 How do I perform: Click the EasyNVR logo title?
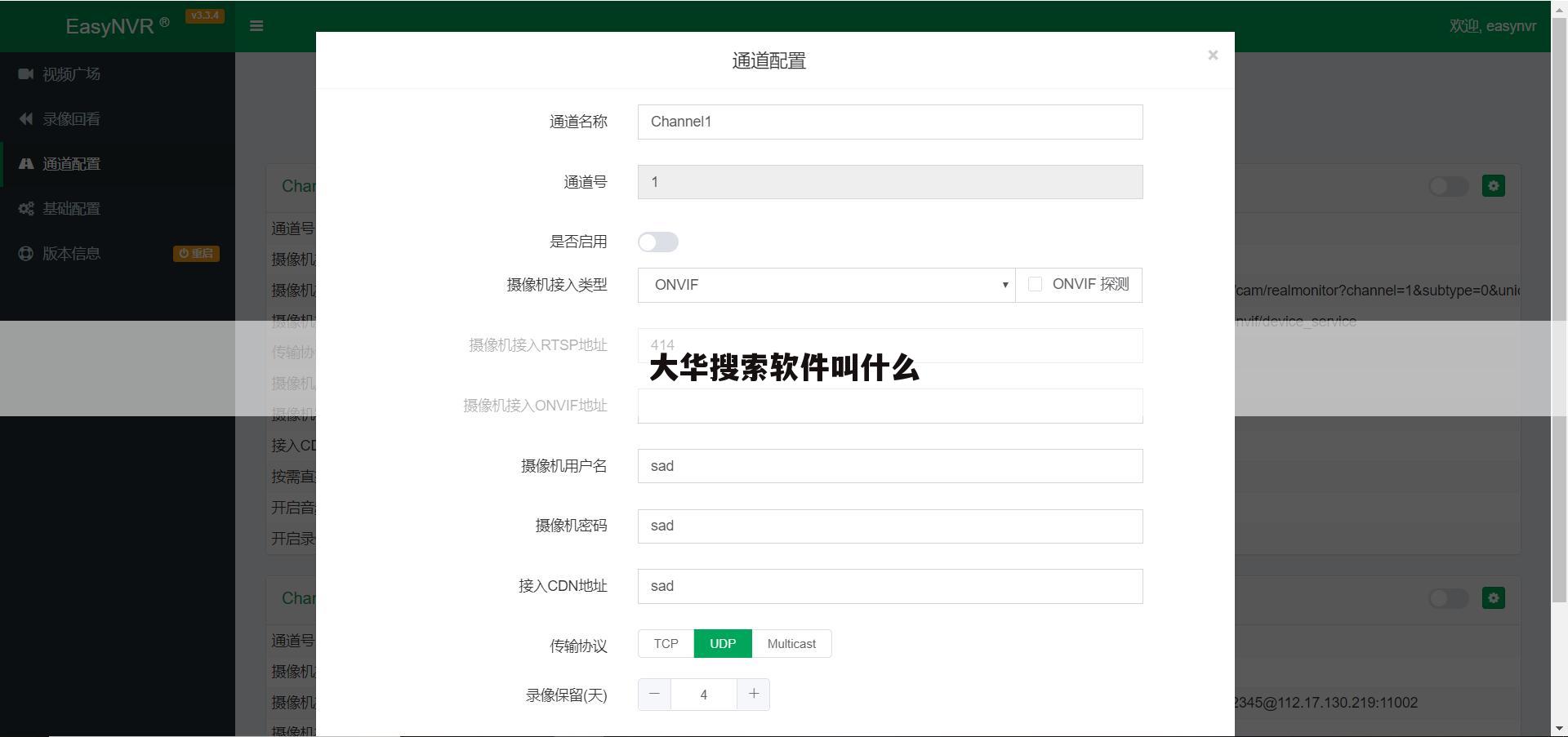coord(118,26)
